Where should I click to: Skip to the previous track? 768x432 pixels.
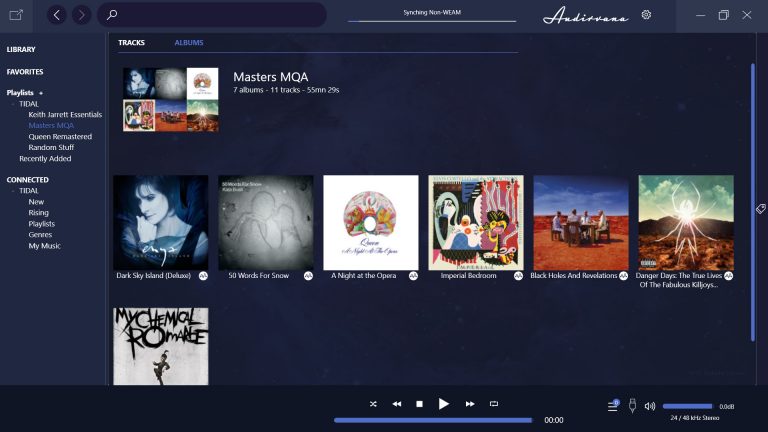[x=397, y=404]
